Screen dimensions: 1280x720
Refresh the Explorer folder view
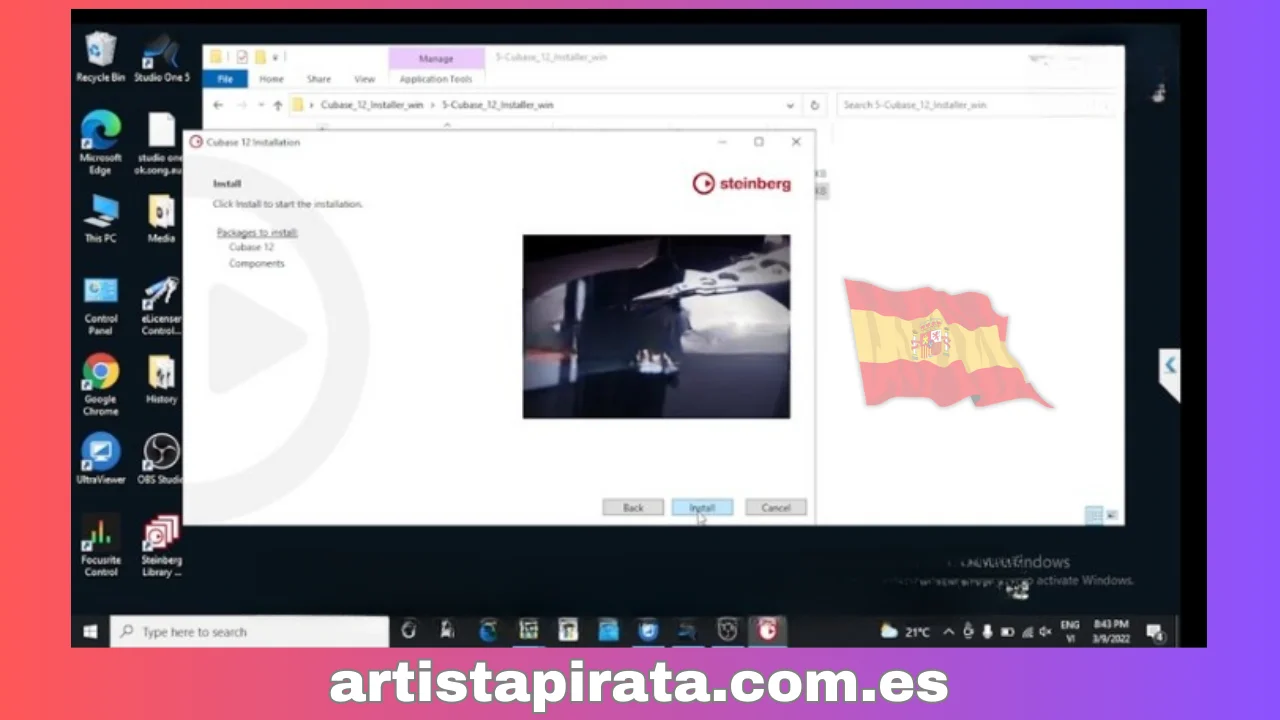coord(815,105)
